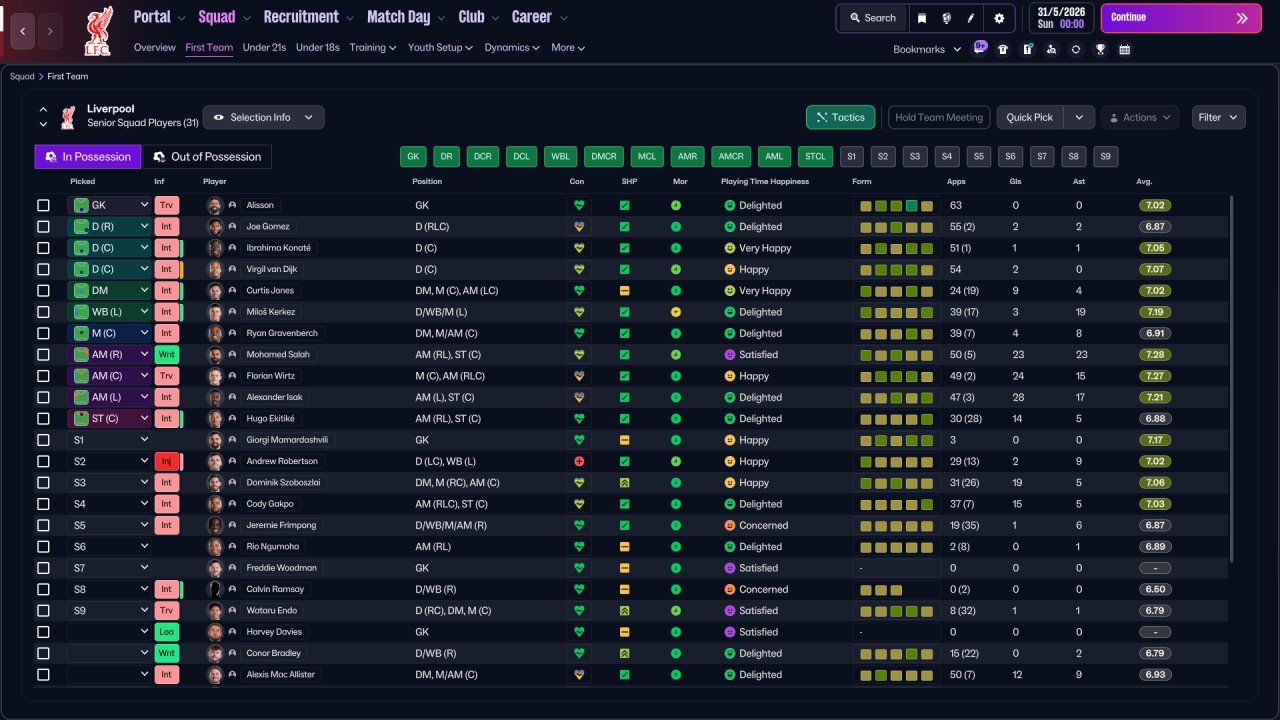Click the Trv info badge for Alisson
Image resolution: width=1280 pixels, height=720 pixels.
[x=167, y=205]
